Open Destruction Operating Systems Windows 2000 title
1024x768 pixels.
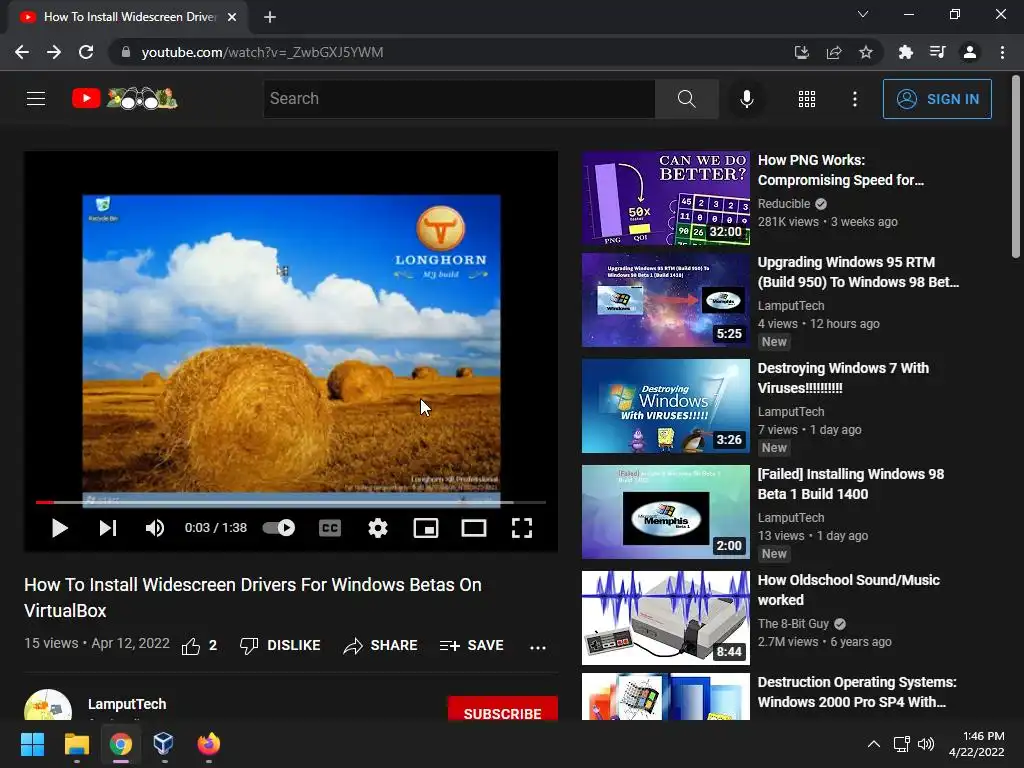[x=857, y=692]
